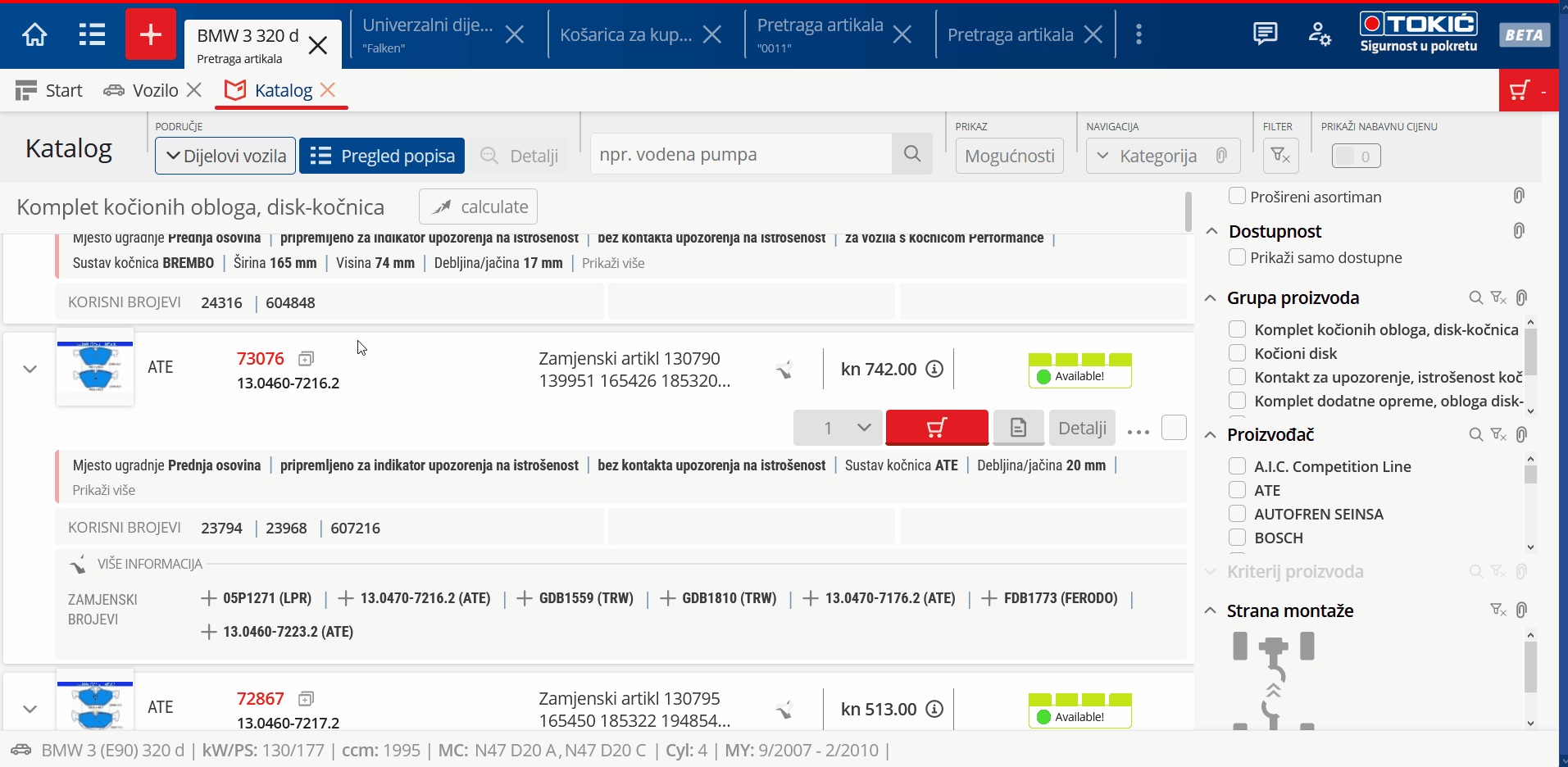Tick the Kočioni disk product group

pos(1237,353)
